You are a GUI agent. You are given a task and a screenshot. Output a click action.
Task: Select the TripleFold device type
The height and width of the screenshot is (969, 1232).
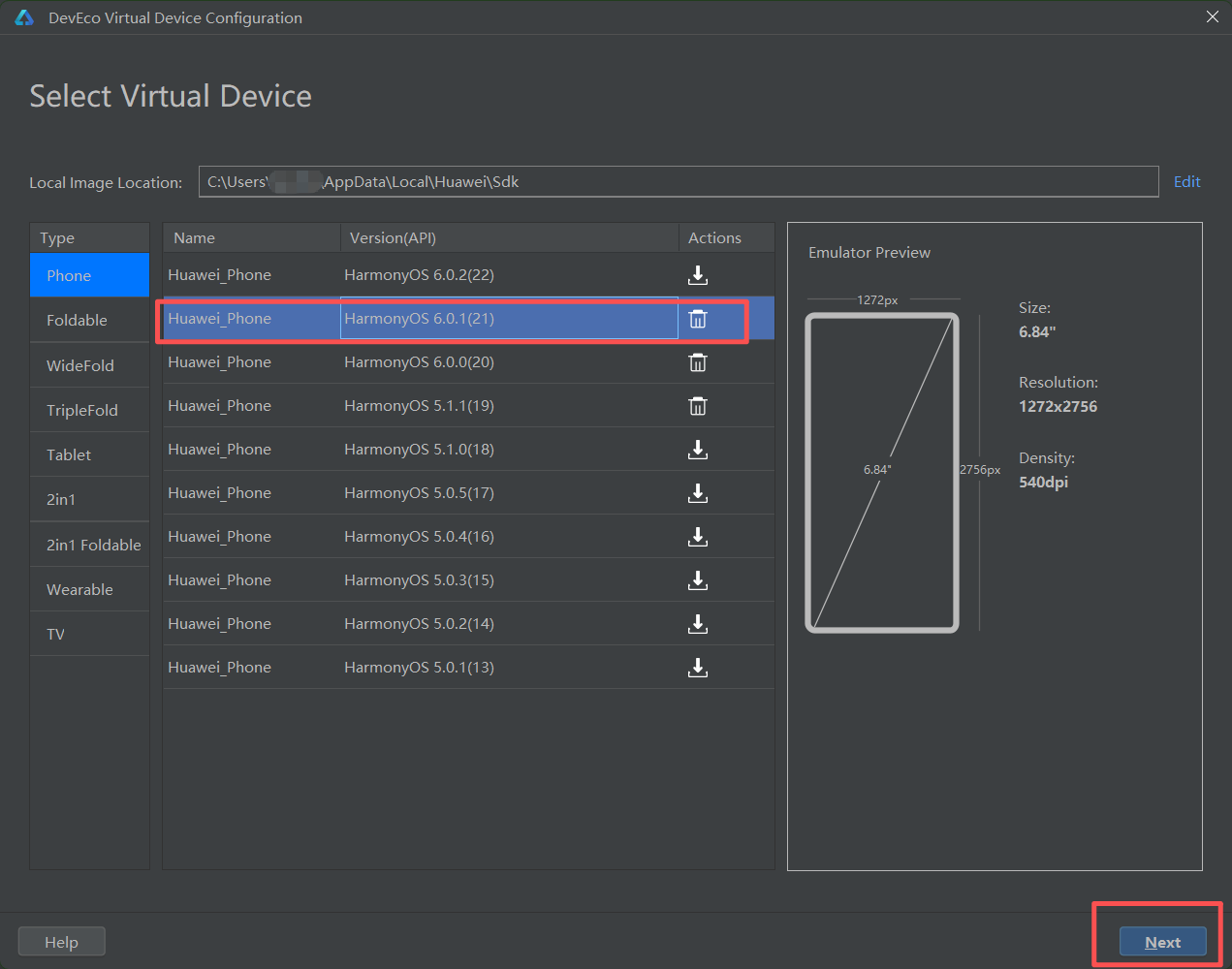tap(89, 410)
